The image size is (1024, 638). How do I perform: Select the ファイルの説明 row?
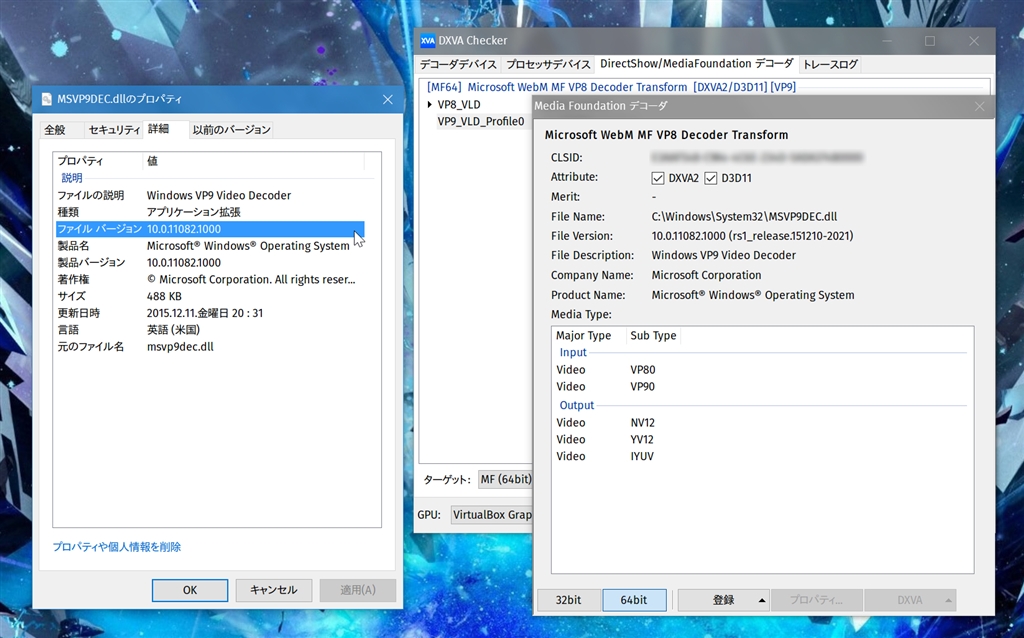tap(210, 195)
